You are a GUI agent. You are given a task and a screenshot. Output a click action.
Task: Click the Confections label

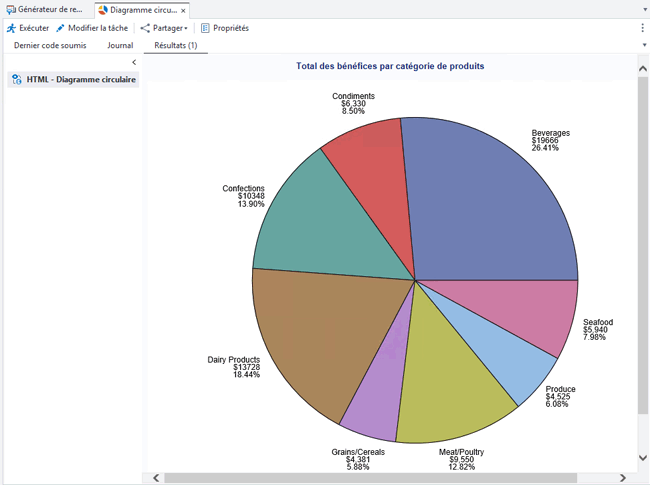(243, 188)
